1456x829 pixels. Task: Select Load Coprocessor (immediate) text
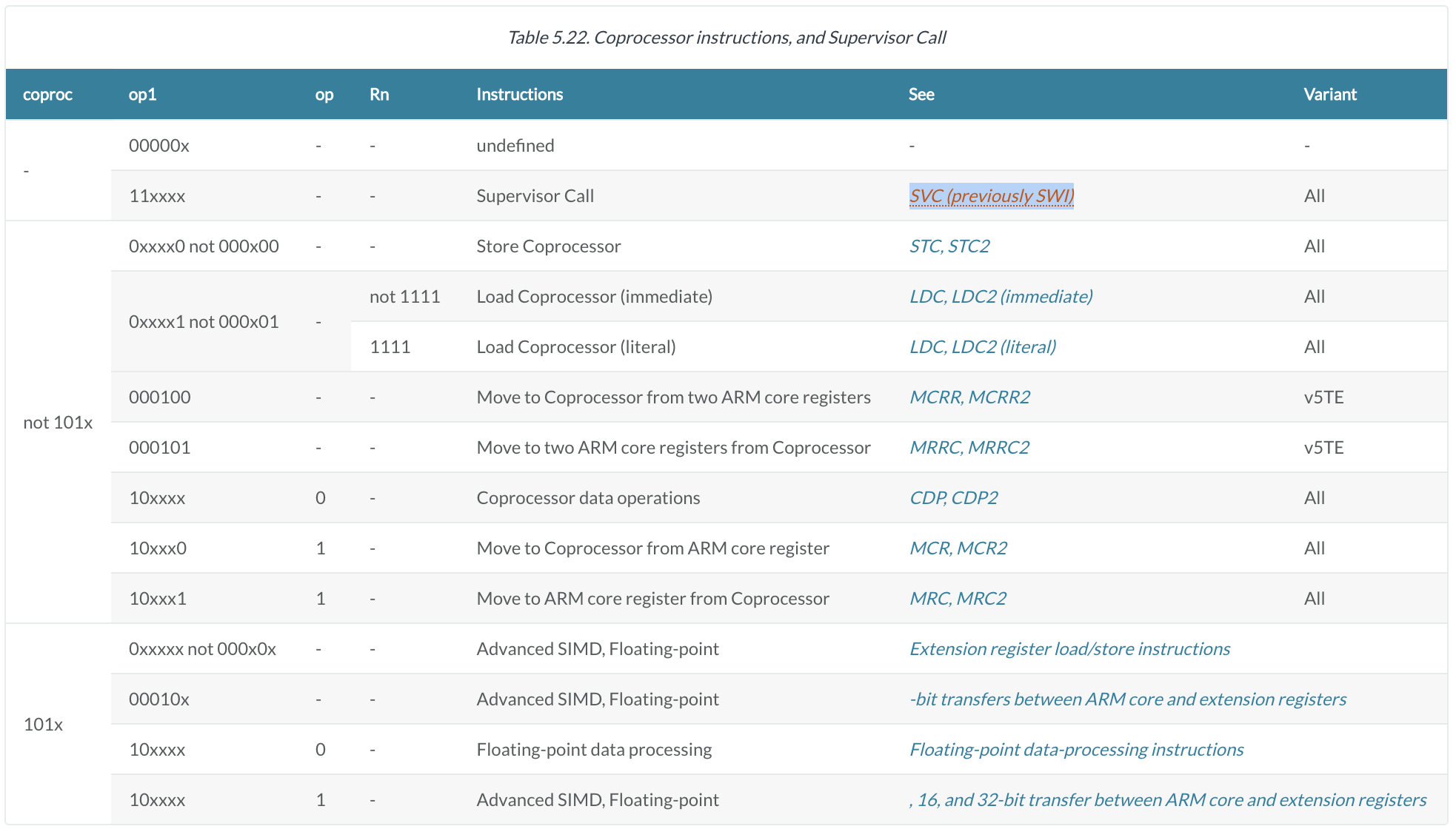tap(595, 297)
